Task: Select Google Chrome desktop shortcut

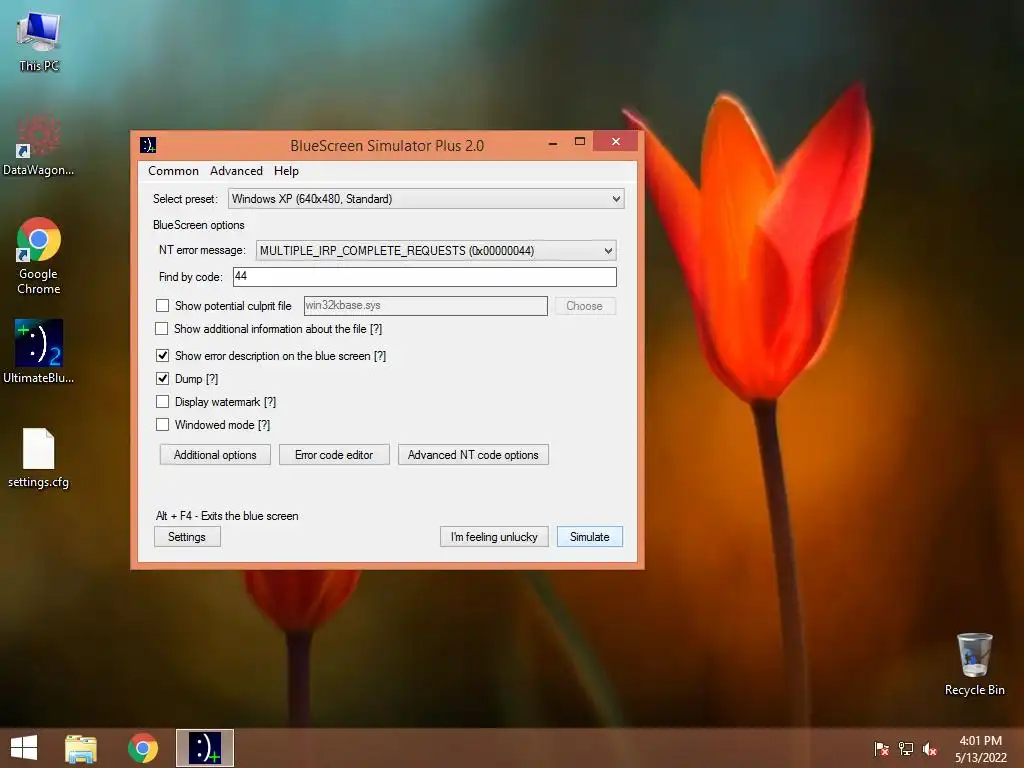Action: tap(39, 255)
